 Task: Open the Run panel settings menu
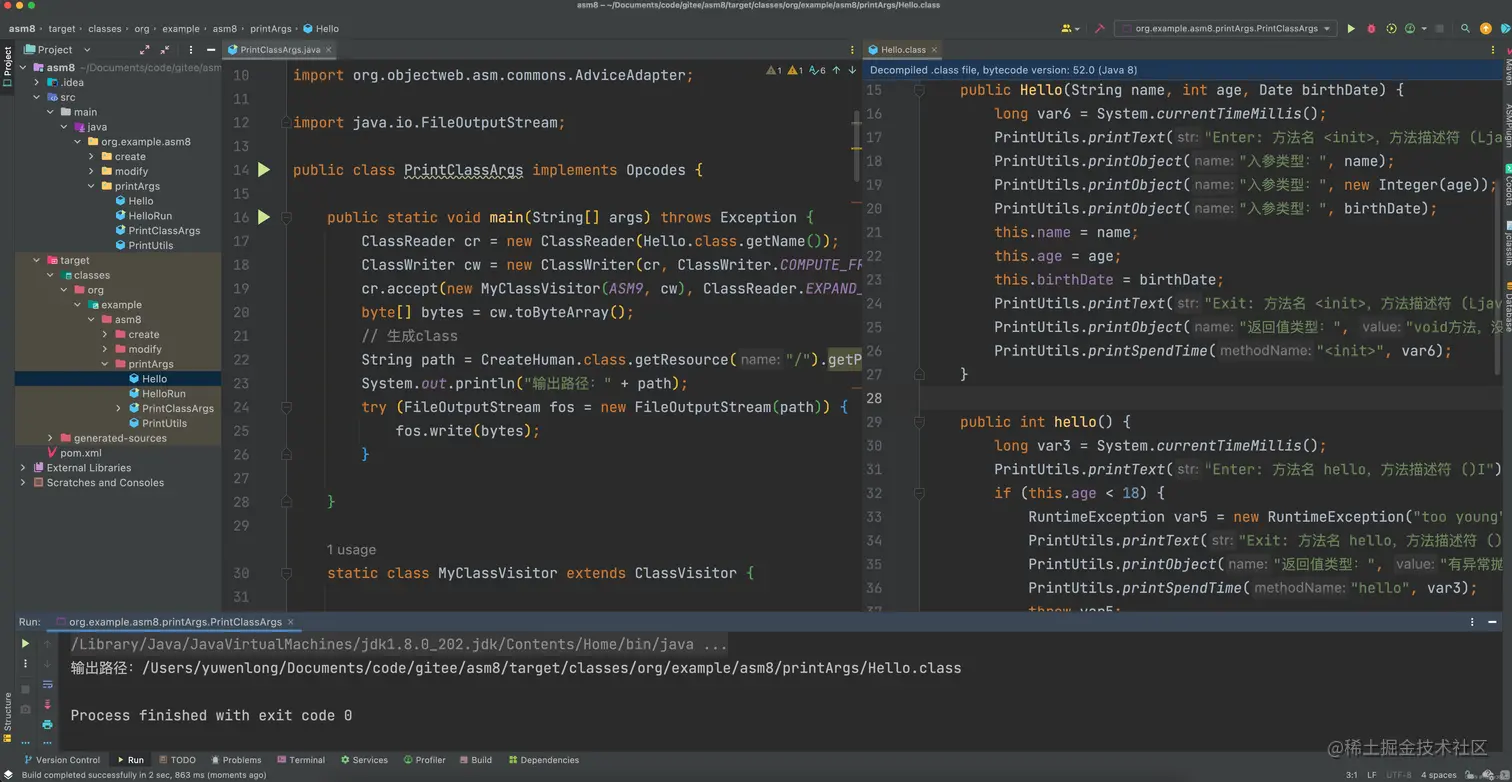pos(1472,622)
